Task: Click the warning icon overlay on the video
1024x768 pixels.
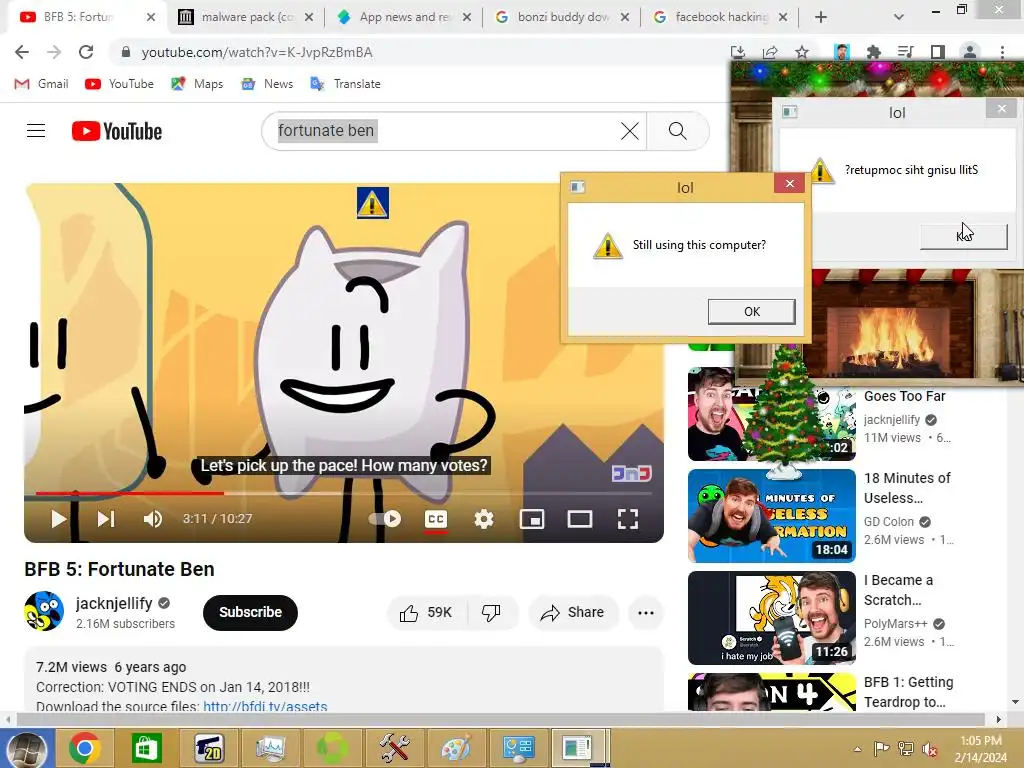Action: coord(373,202)
